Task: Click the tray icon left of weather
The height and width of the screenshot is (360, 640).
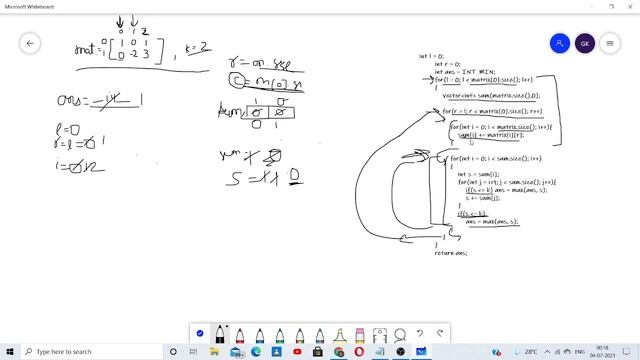Action: point(496,351)
